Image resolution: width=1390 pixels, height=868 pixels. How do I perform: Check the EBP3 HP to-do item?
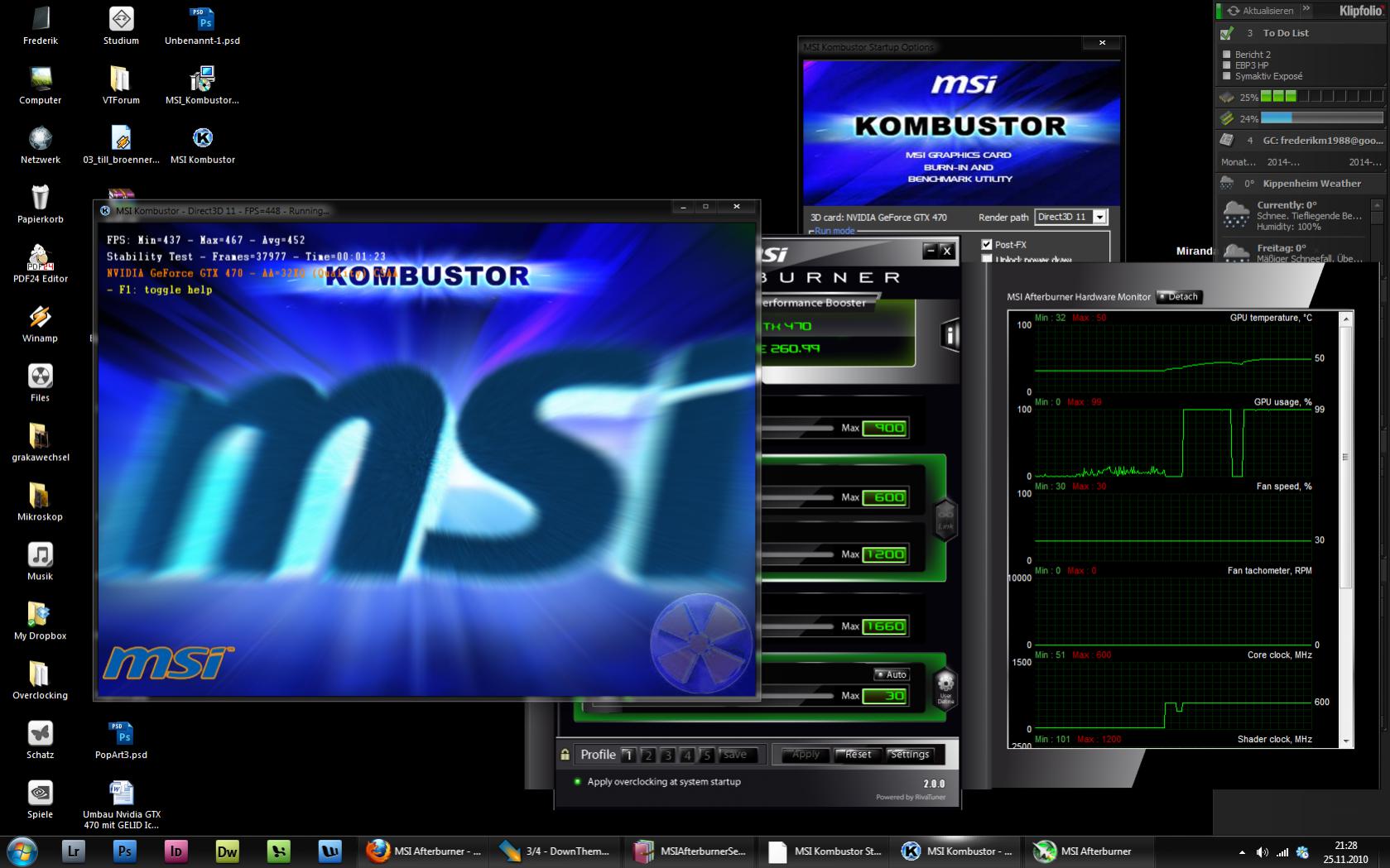[1227, 65]
